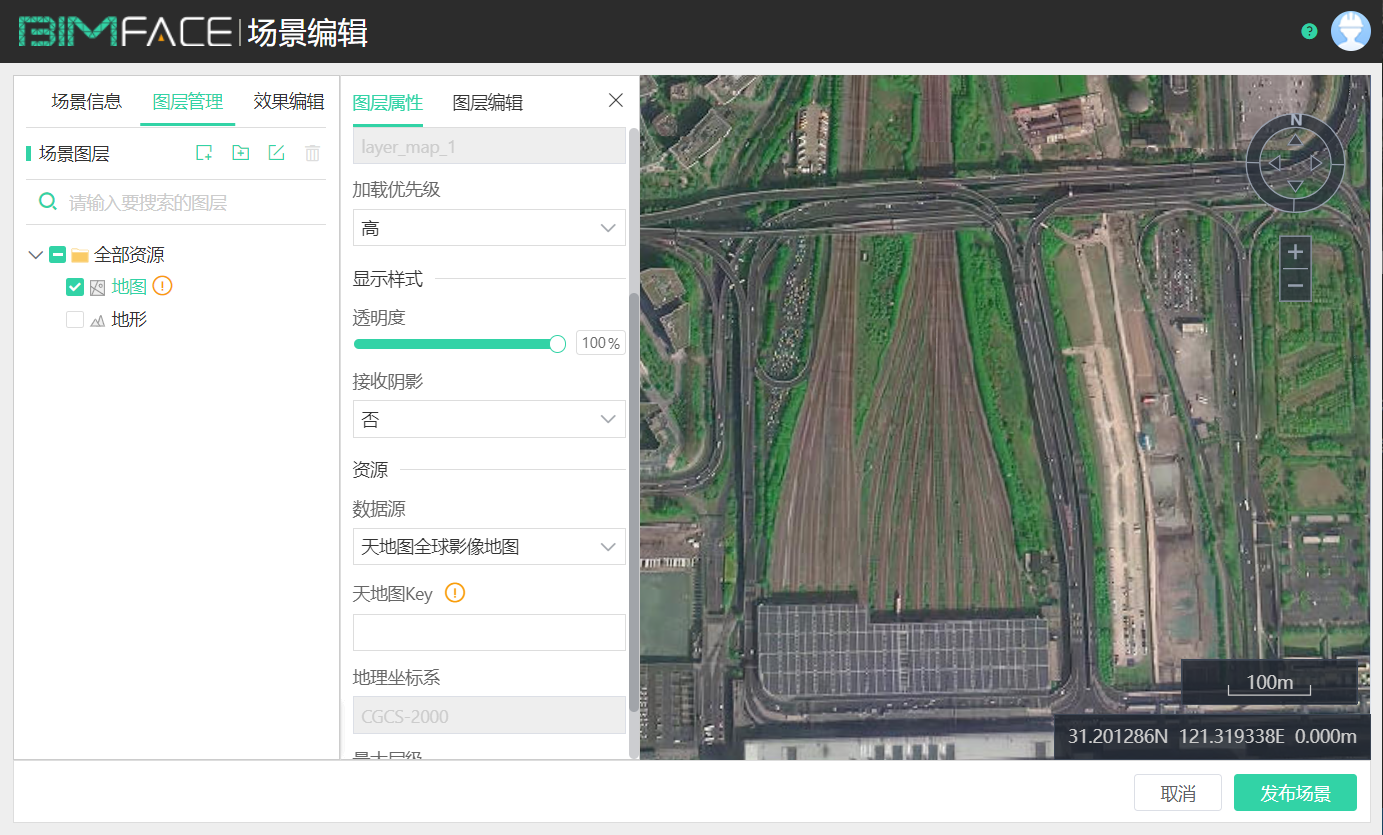Click the 天地图Key input field
1383x835 pixels.
pyautogui.click(x=489, y=632)
